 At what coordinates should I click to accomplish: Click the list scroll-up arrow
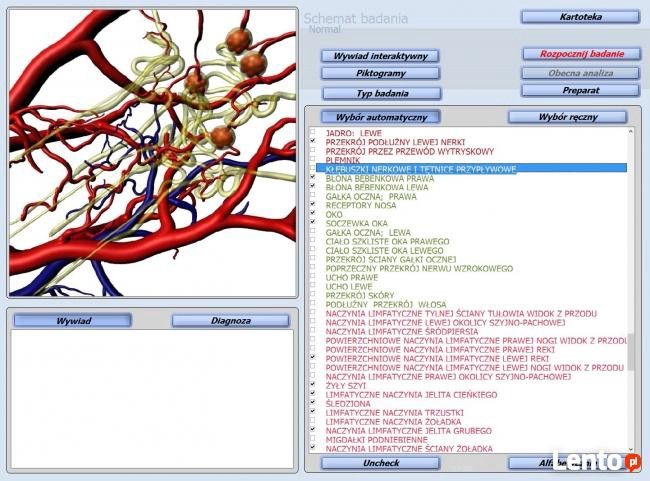tap(631, 131)
